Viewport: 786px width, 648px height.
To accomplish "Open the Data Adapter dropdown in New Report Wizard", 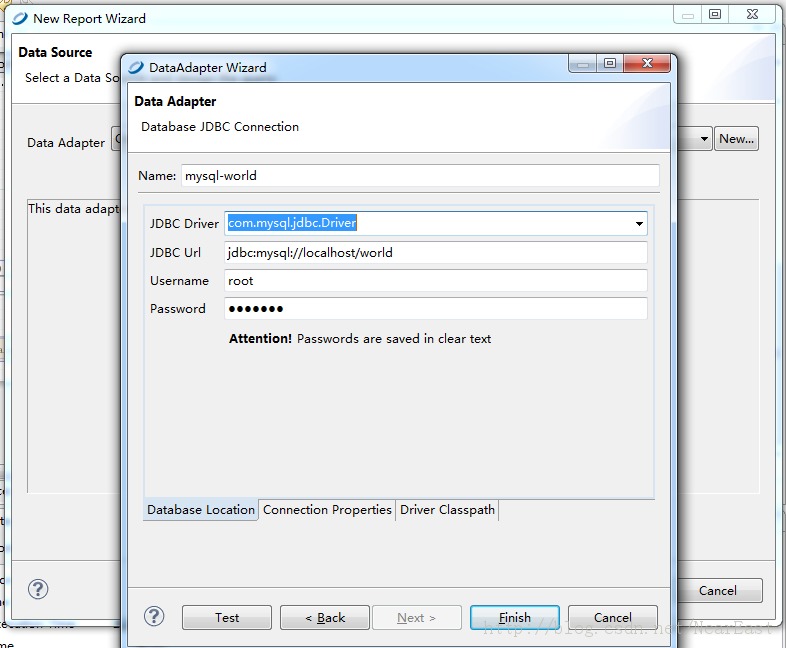I will click(704, 138).
